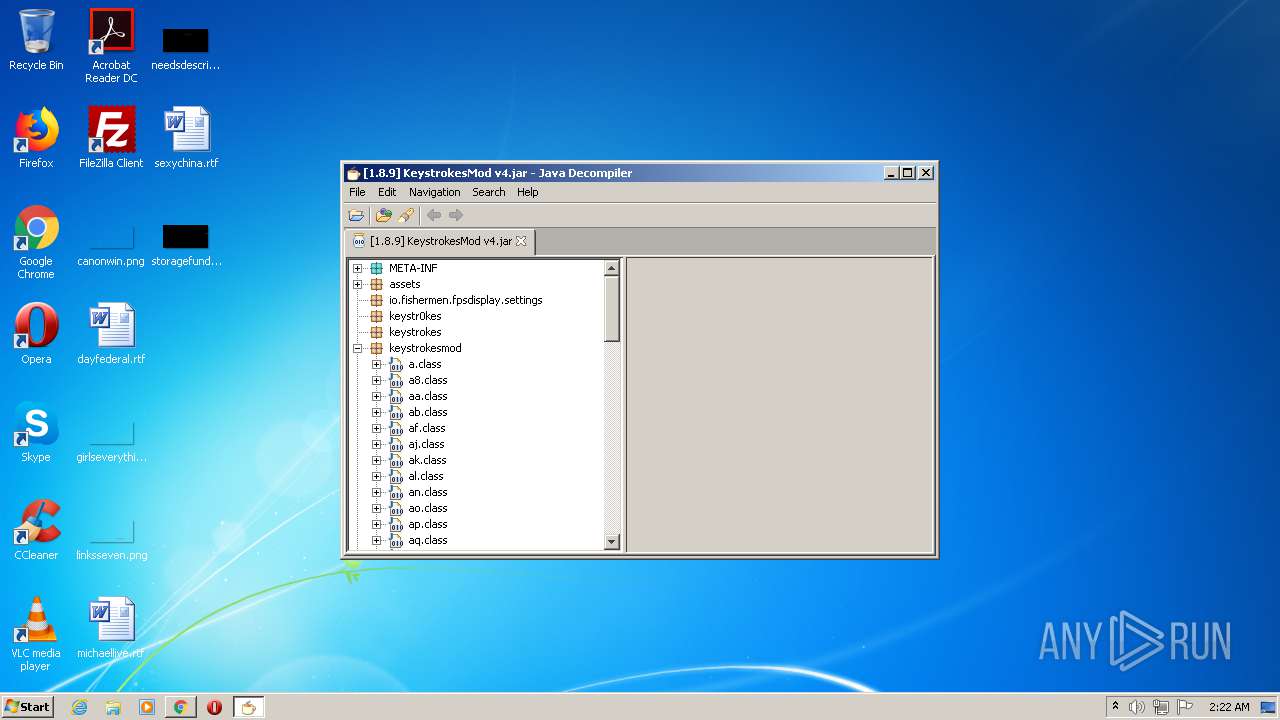
Task: Minimize the Java Decompiler window
Action: point(891,173)
